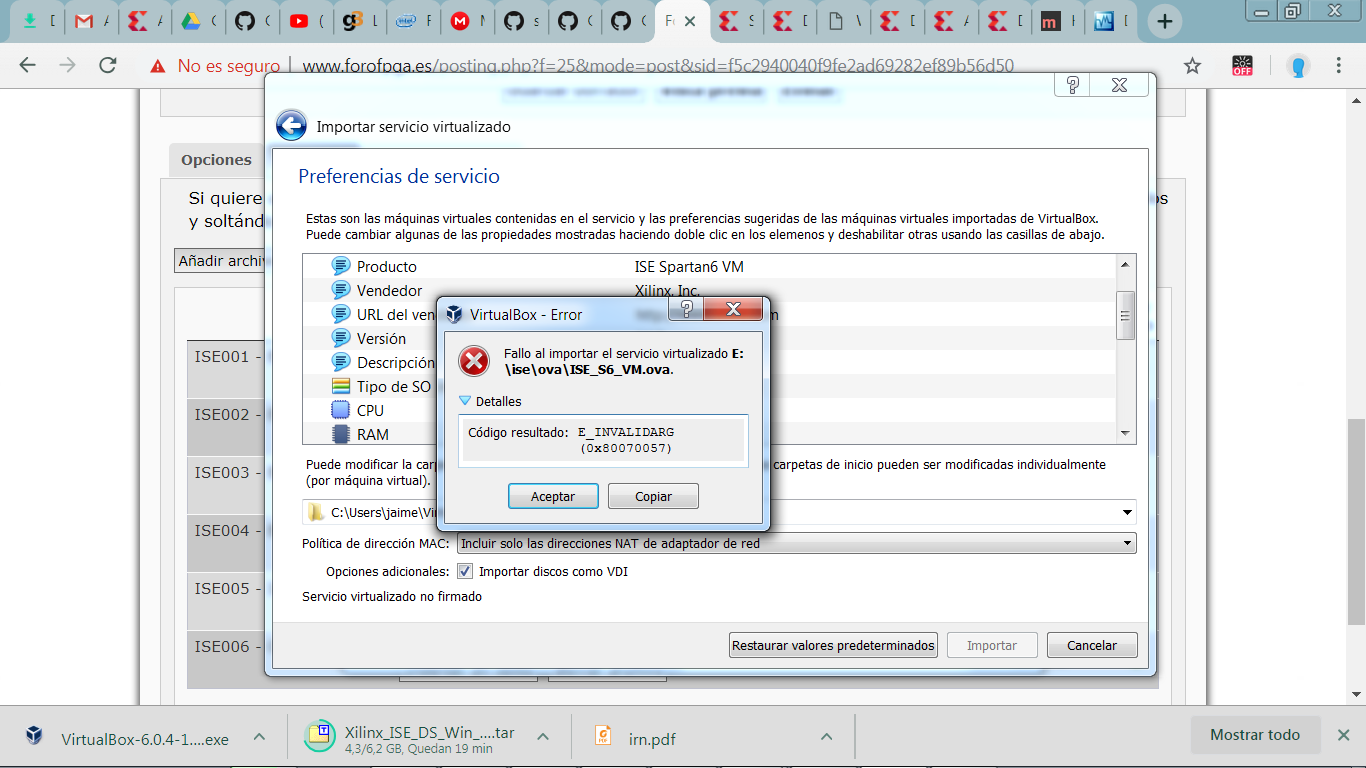Click the help question mark in error dialog
The width and height of the screenshot is (1366, 768).
click(688, 309)
